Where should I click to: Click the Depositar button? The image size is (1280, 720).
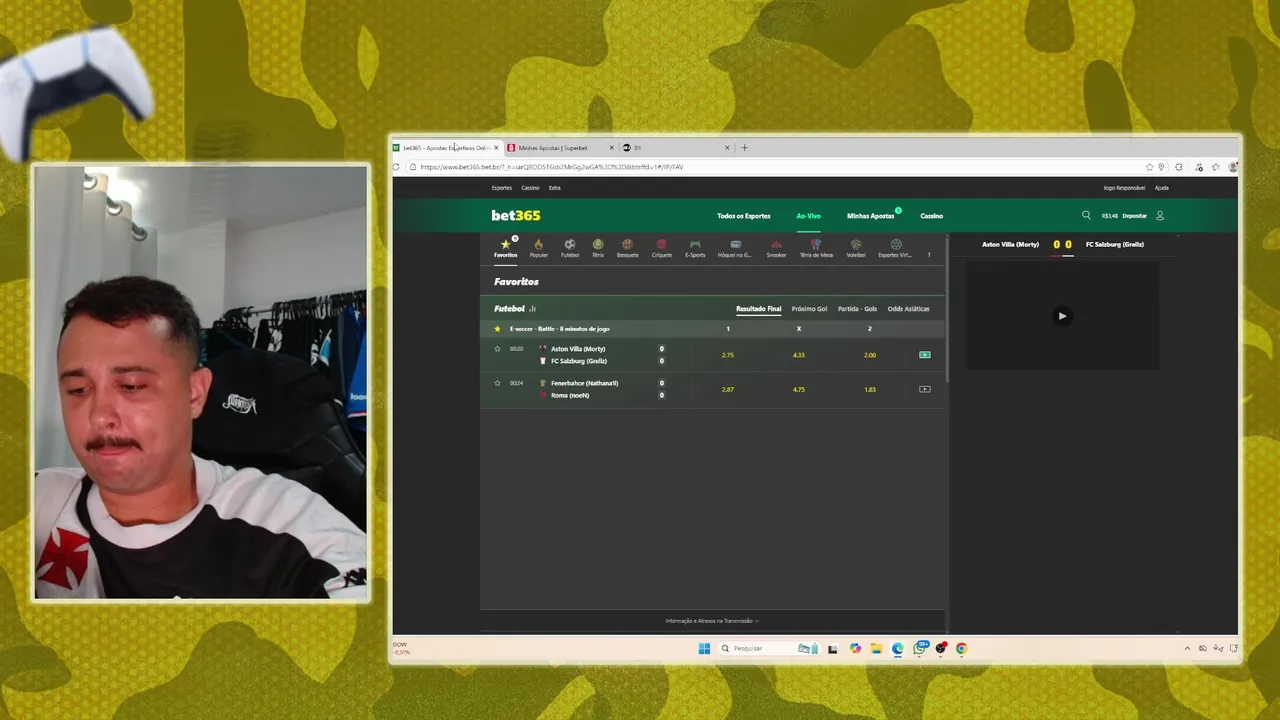1134,216
